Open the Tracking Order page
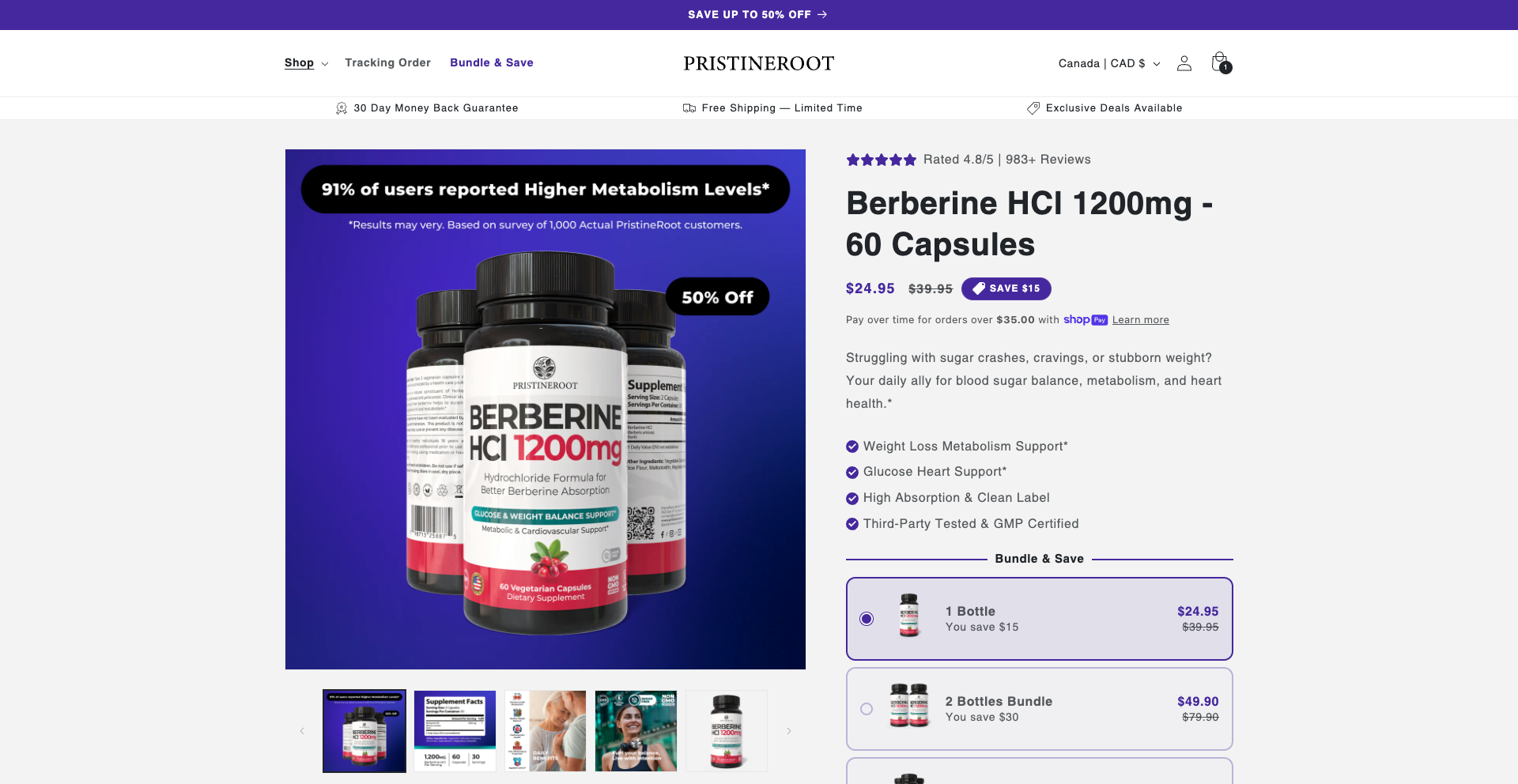The image size is (1518, 784). [387, 62]
